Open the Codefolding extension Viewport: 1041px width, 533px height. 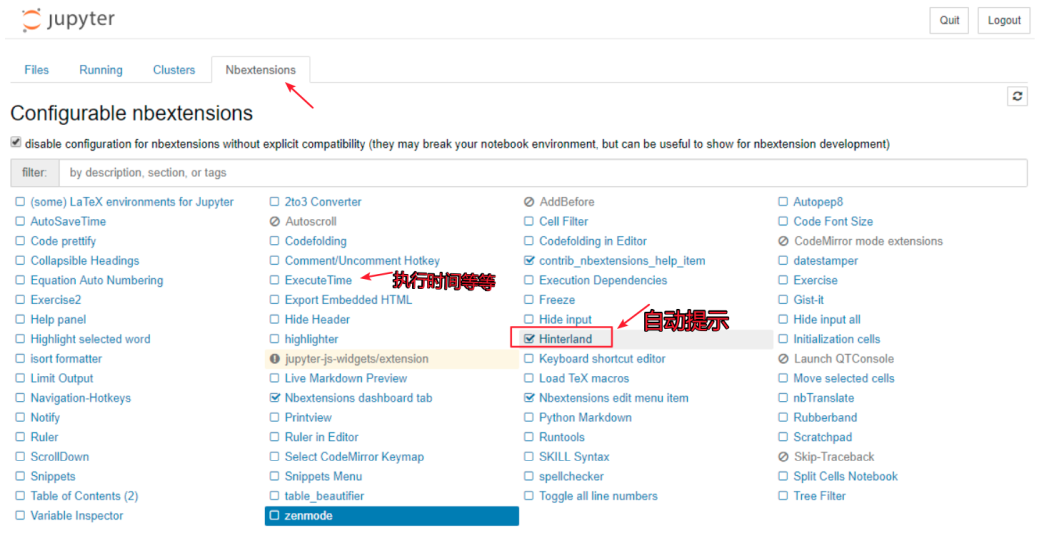(315, 241)
